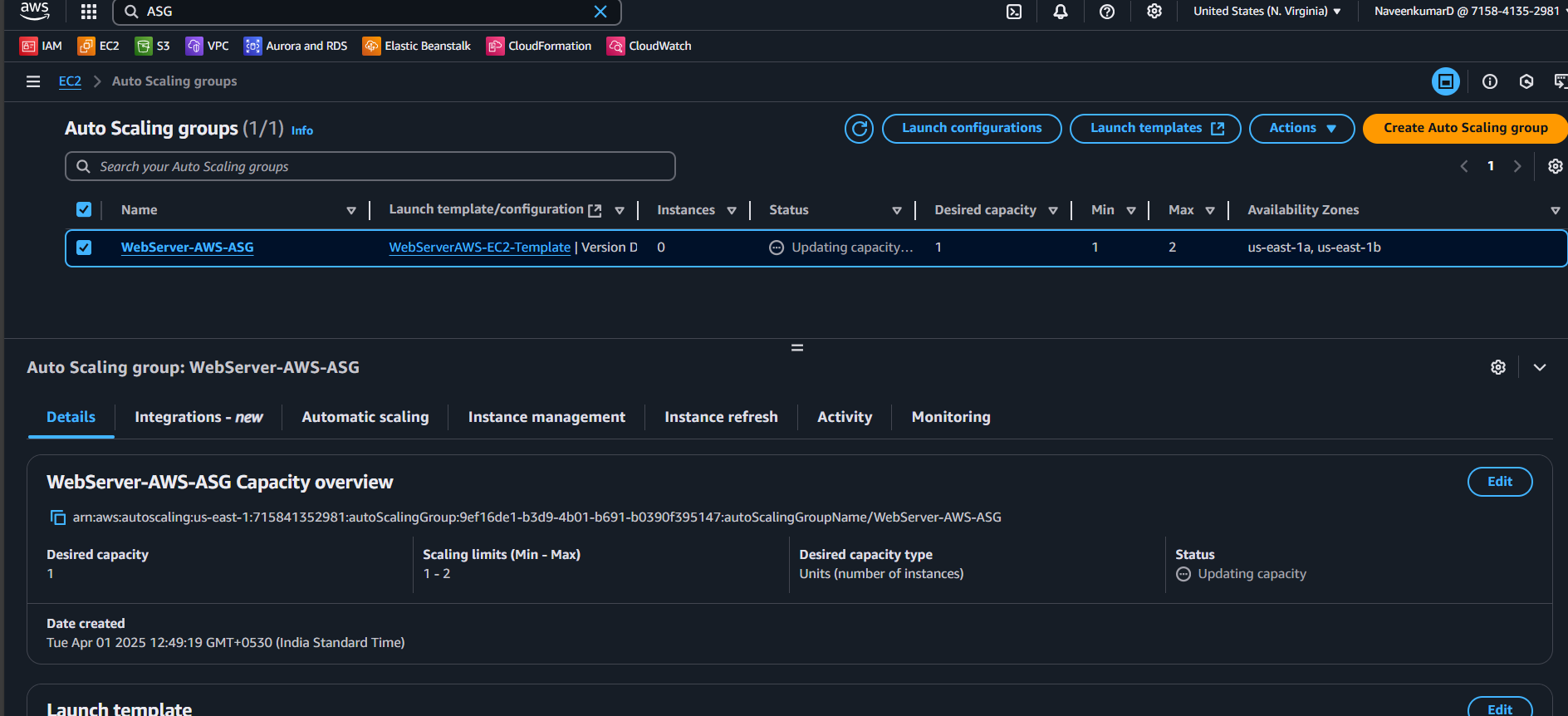Open VPC service shortcut

click(207, 46)
